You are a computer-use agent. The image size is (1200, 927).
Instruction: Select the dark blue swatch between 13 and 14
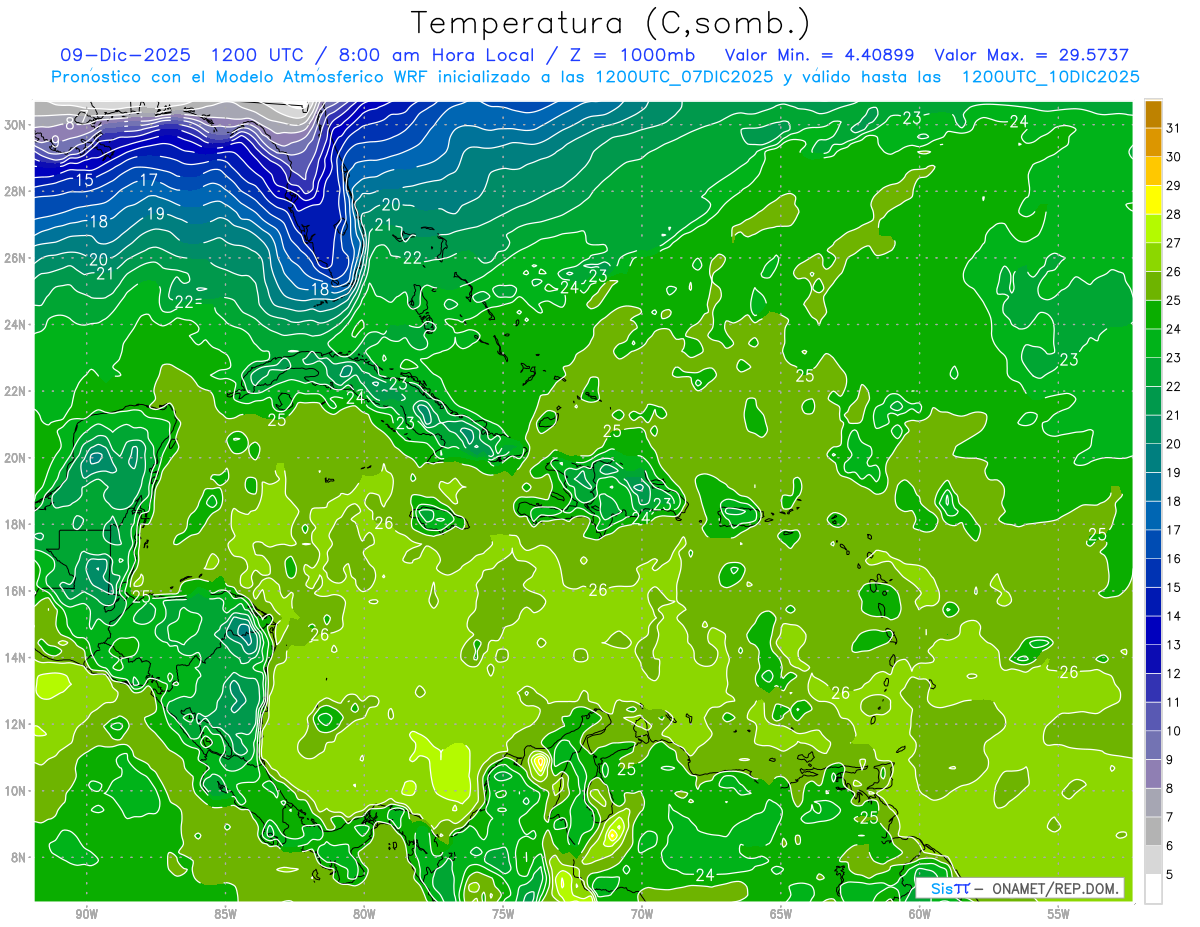(1153, 631)
